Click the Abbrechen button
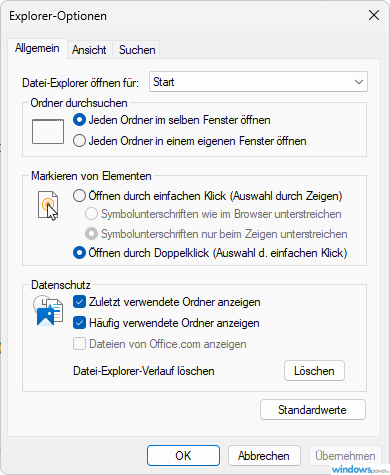This screenshot has height=475, width=390. point(264,456)
